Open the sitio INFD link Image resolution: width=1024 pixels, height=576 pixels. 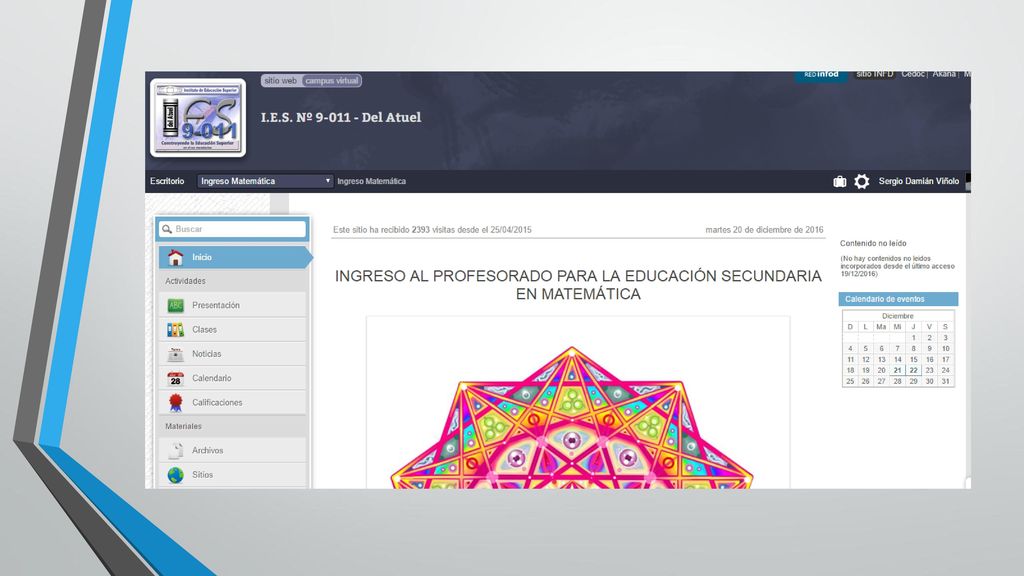874,74
